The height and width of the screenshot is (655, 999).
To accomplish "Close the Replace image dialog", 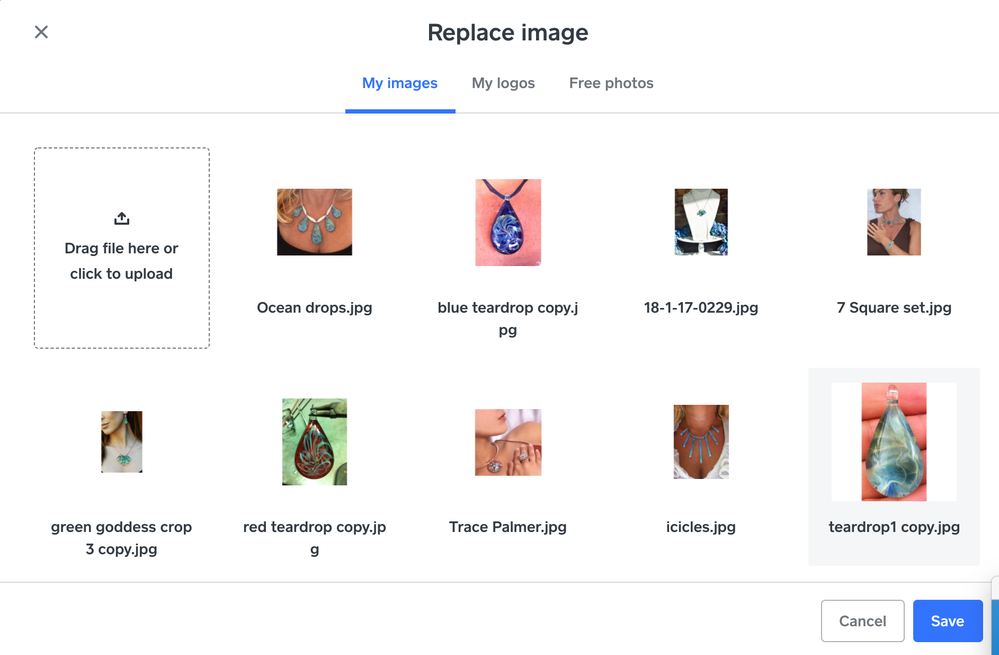I will click(41, 32).
